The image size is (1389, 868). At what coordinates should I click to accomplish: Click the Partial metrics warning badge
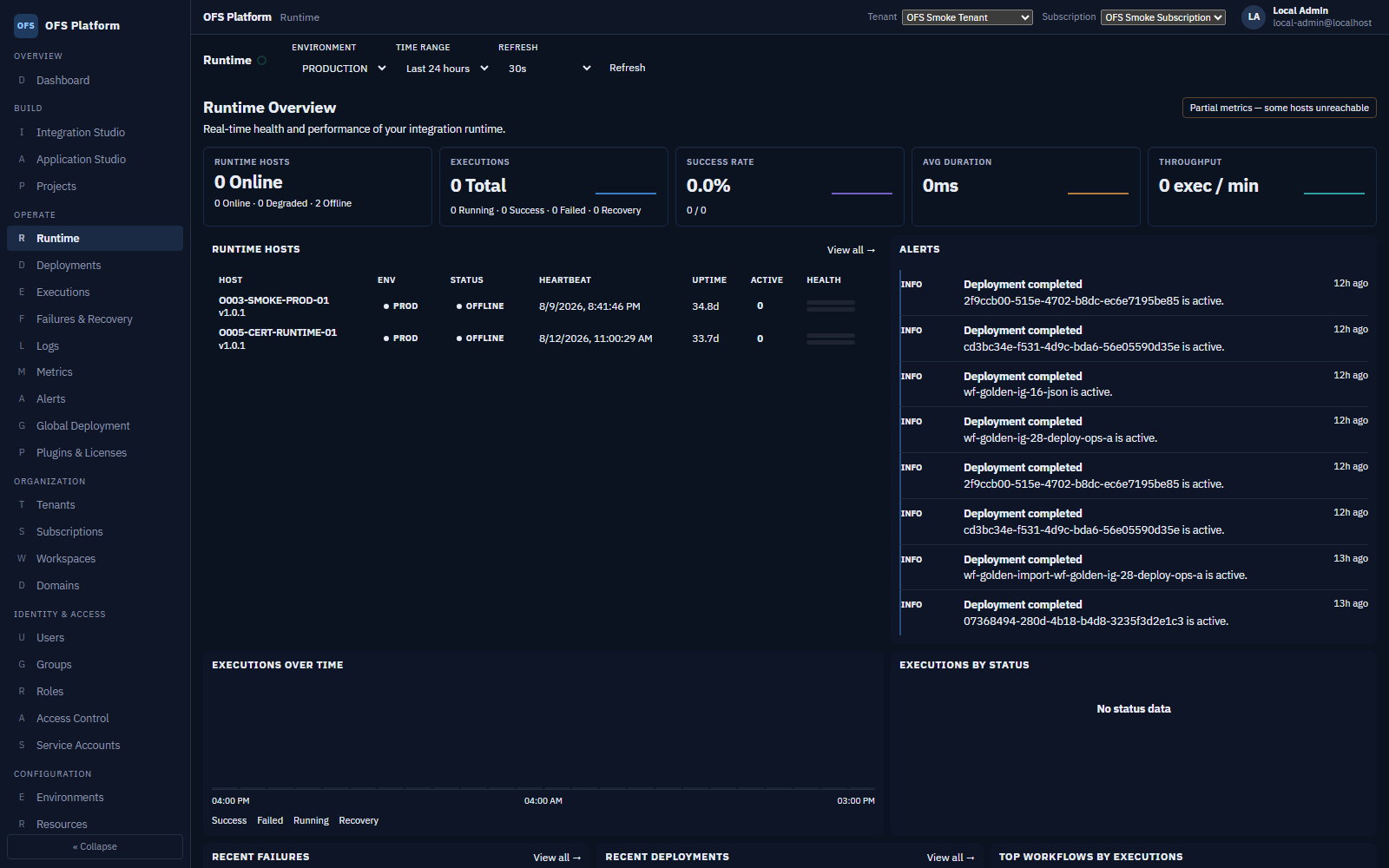(1280, 108)
